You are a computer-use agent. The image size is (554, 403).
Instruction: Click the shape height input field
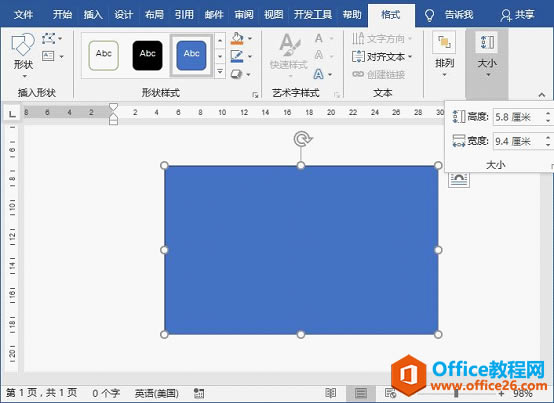pyautogui.click(x=519, y=117)
